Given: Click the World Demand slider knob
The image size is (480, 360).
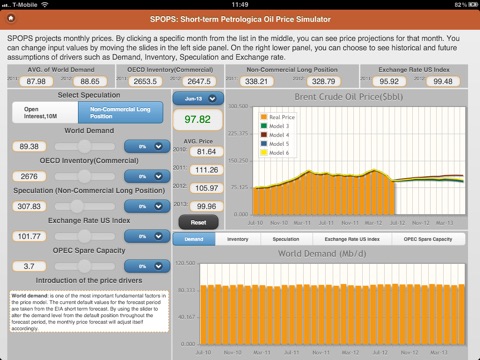Looking at the screenshot, I should 84,146.
